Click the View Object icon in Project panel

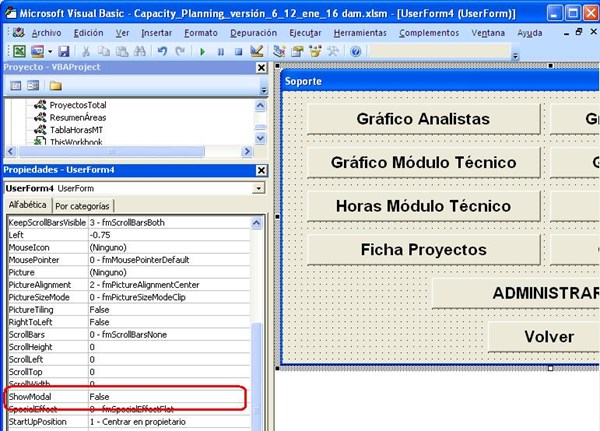pyautogui.click(x=33, y=85)
